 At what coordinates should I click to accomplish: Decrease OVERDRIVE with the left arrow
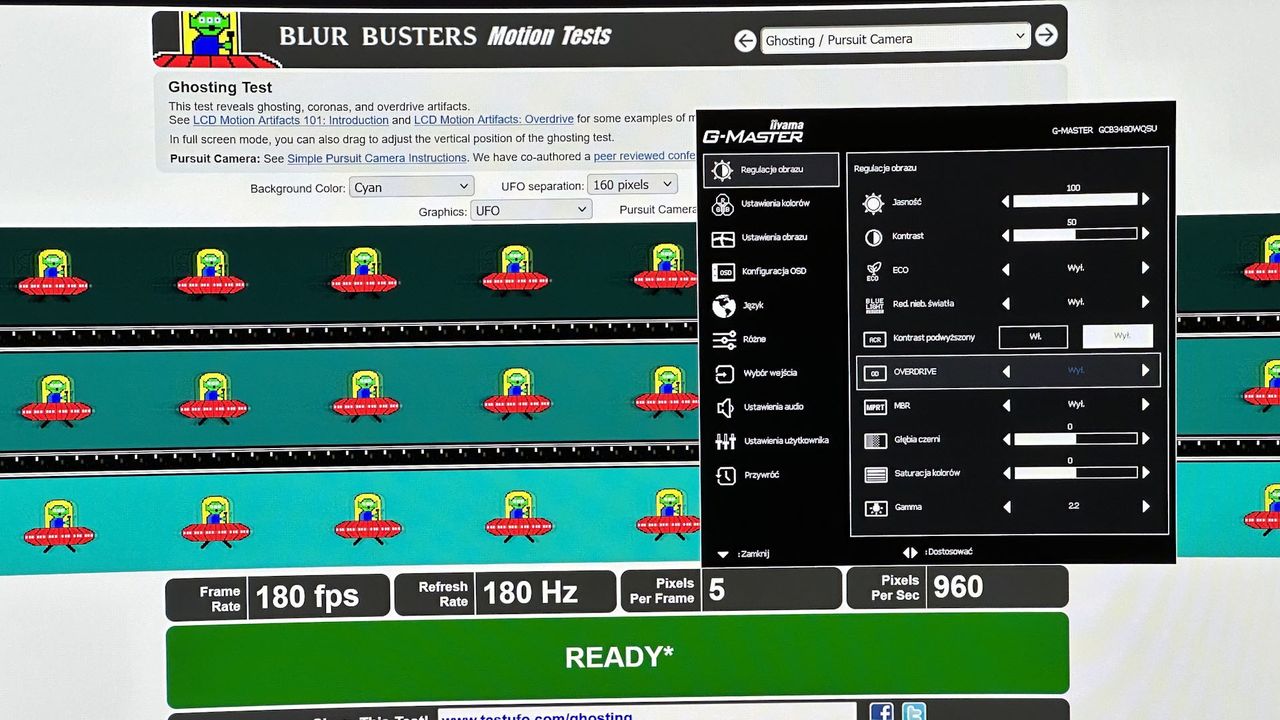1006,371
